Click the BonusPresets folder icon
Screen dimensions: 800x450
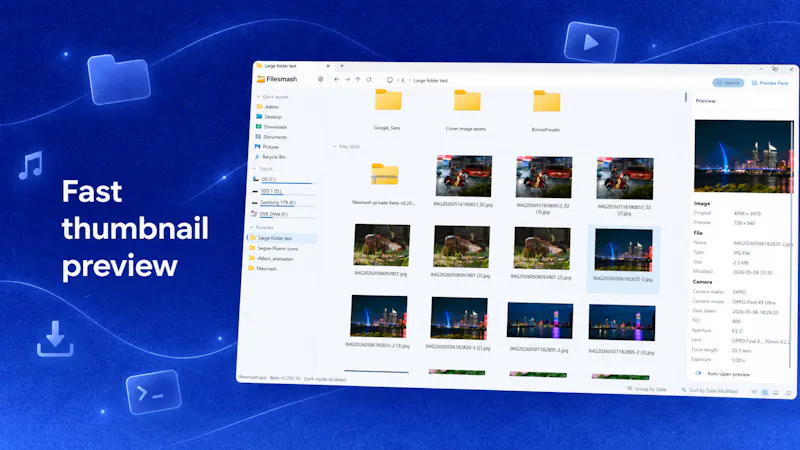click(546, 102)
